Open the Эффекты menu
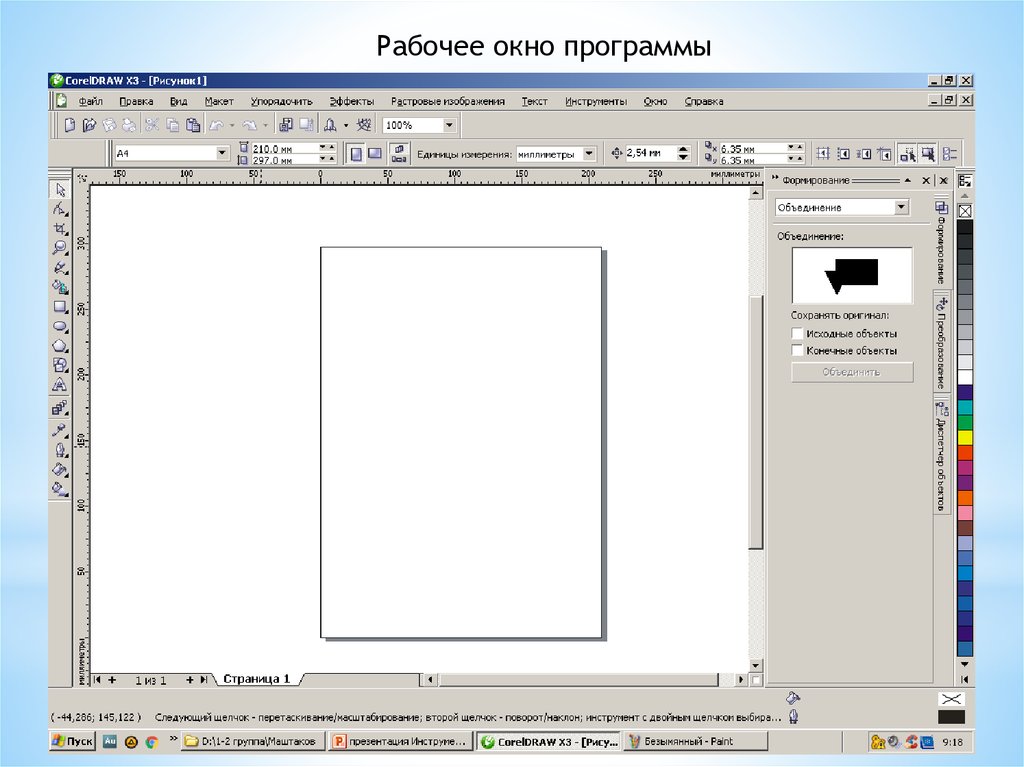The height and width of the screenshot is (767, 1024). coord(352,102)
